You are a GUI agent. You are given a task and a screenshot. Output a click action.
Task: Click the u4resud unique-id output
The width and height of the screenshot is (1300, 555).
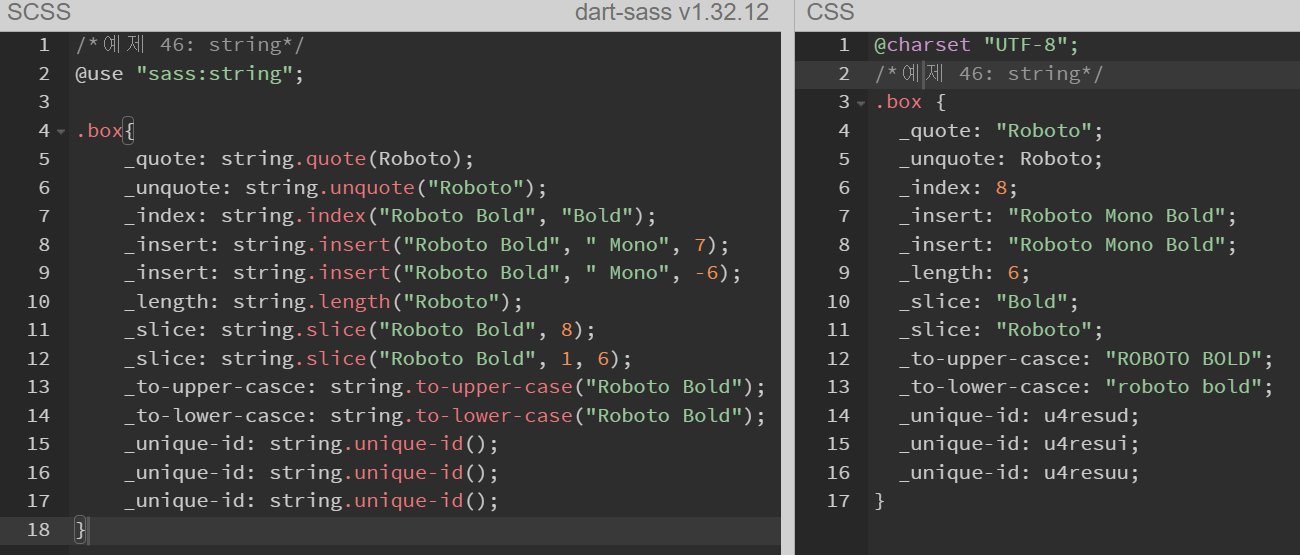click(1086, 416)
